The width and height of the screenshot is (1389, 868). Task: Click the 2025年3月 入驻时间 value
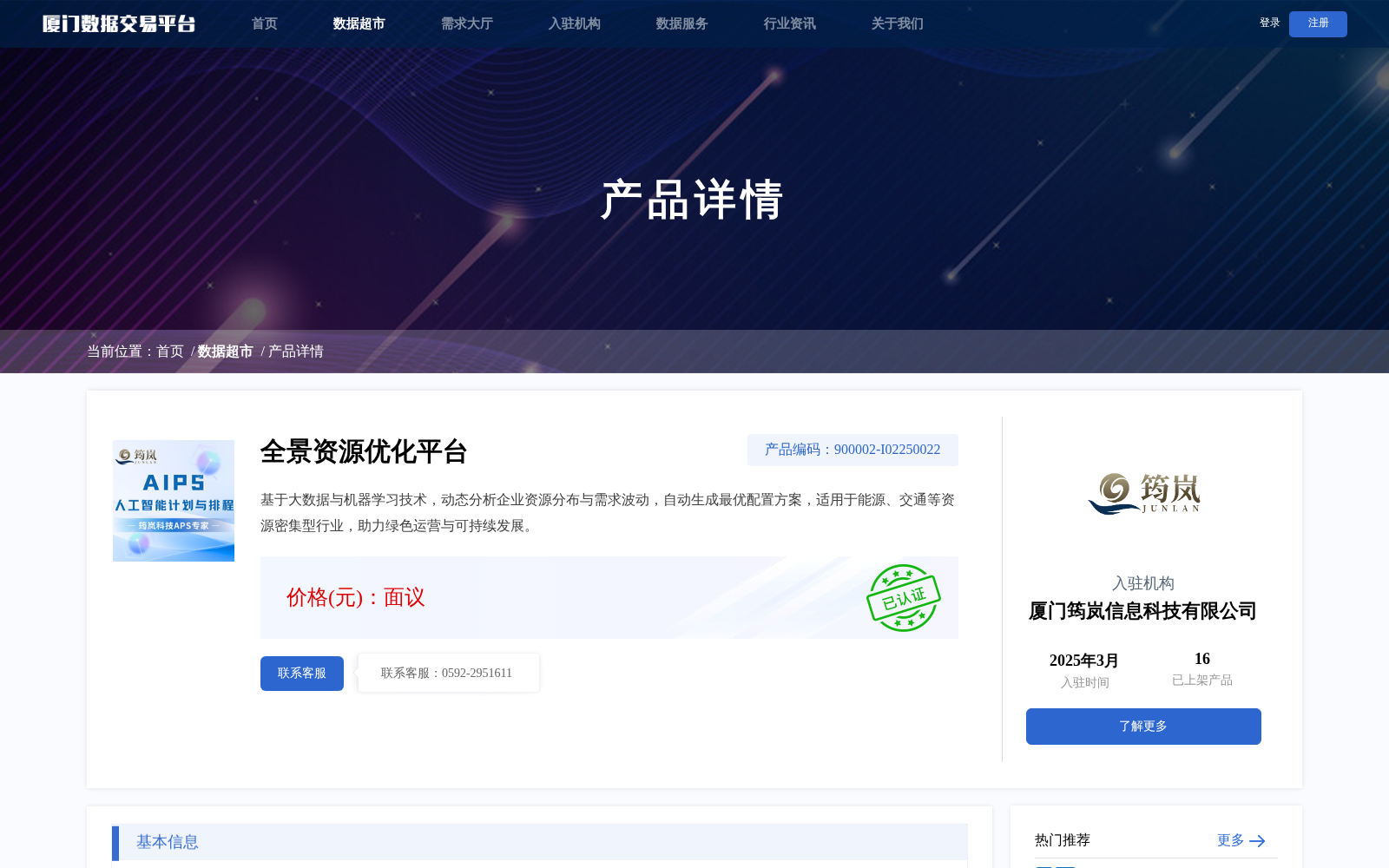click(1084, 661)
